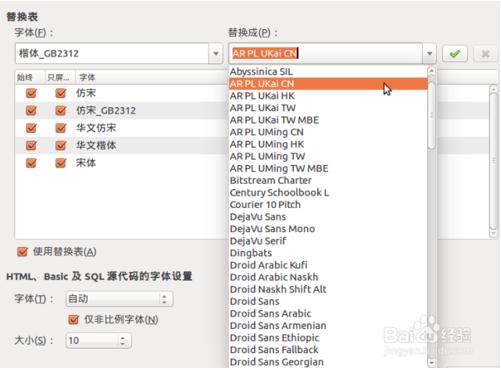Toggle 始终 checkbox for 华文仿宋 row

31,128
